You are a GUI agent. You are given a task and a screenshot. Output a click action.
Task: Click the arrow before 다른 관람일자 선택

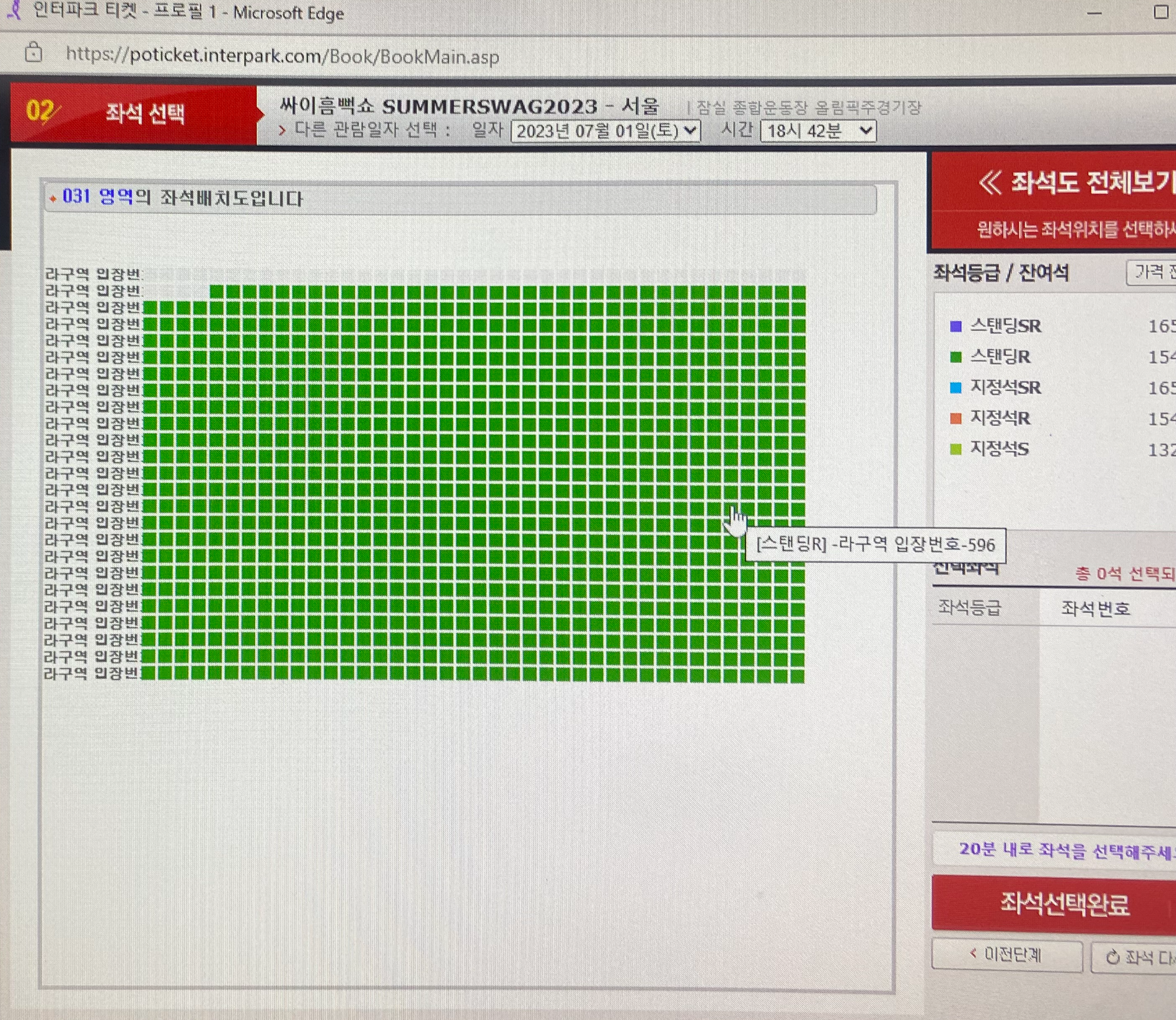[x=282, y=130]
